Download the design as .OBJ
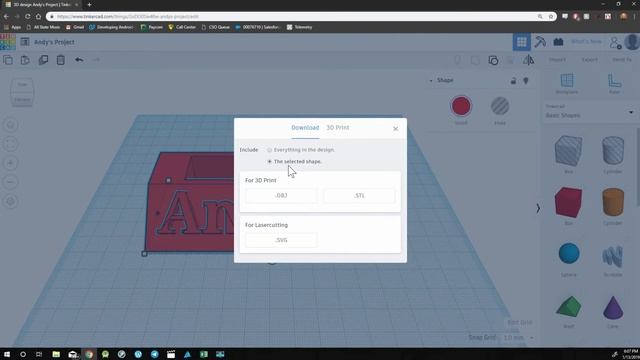The width and height of the screenshot is (640, 360). click(281, 196)
